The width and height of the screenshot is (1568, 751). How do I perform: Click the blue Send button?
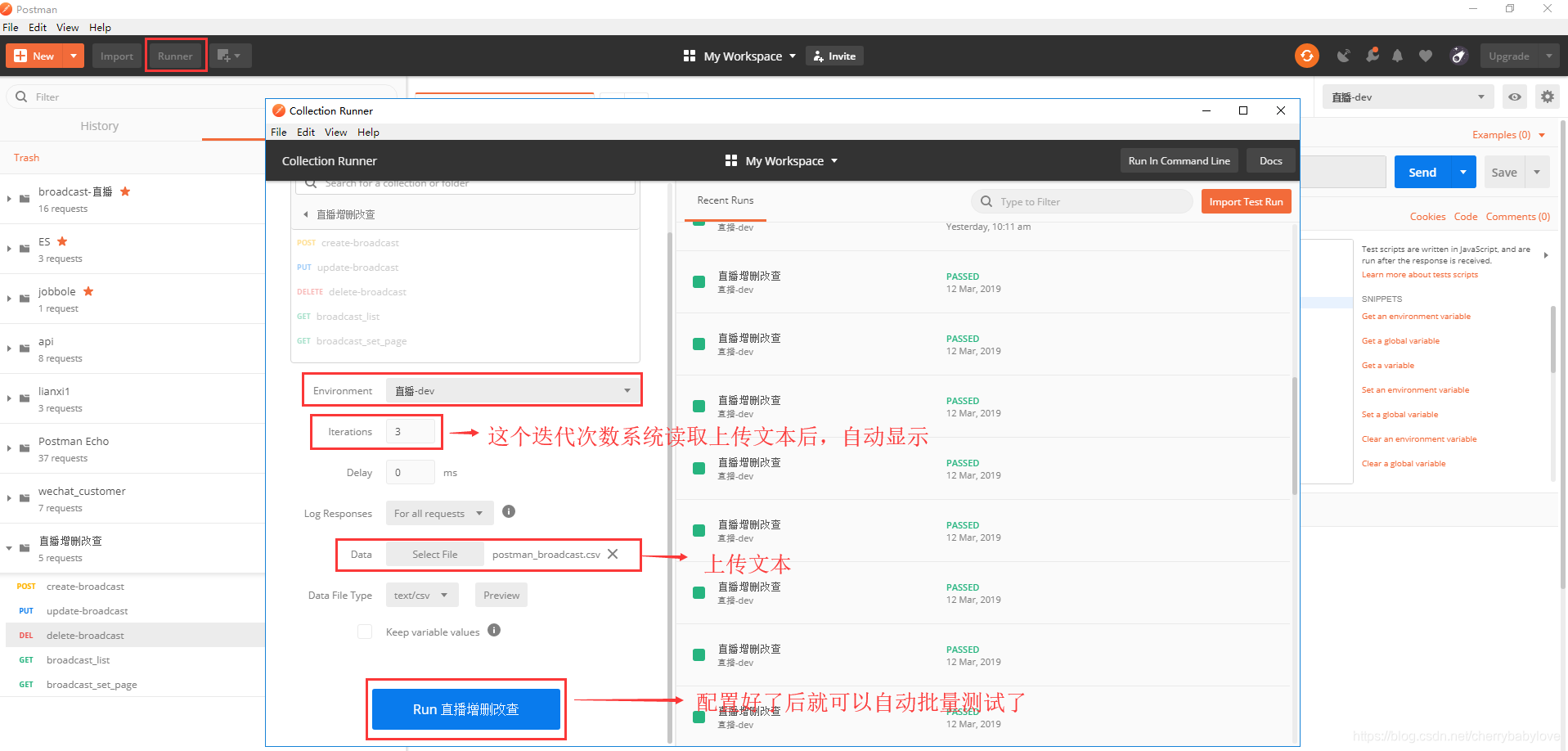tap(1422, 172)
